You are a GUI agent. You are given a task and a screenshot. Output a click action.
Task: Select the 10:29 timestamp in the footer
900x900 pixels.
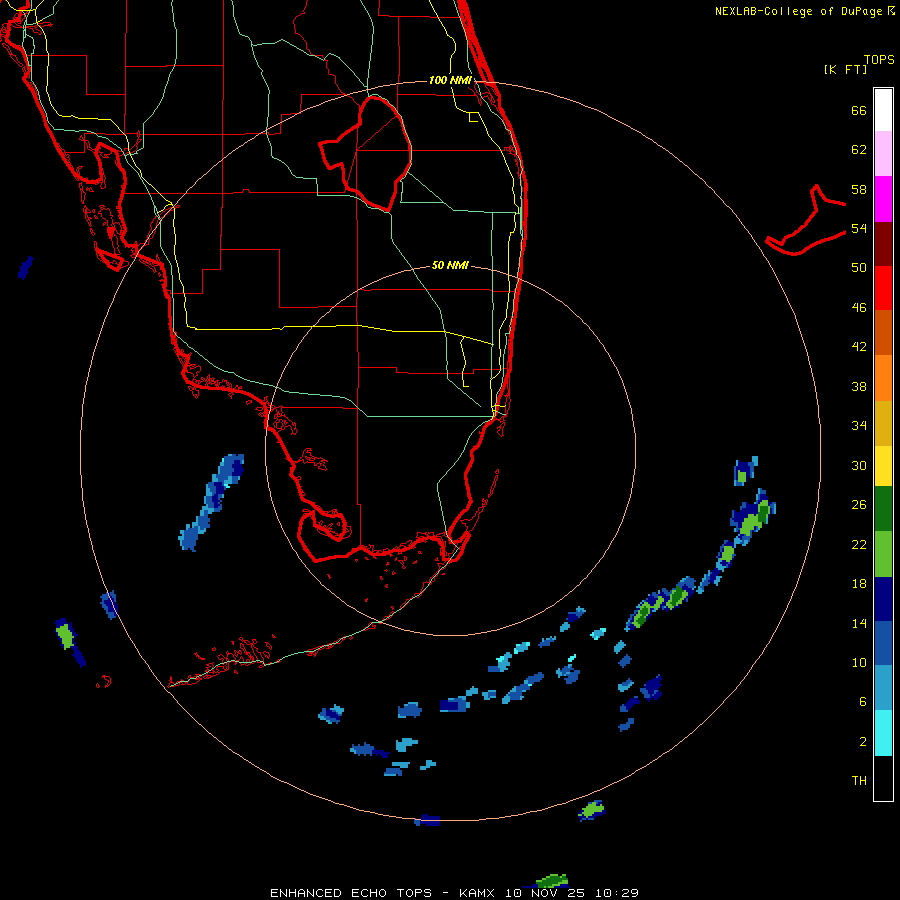pos(617,893)
